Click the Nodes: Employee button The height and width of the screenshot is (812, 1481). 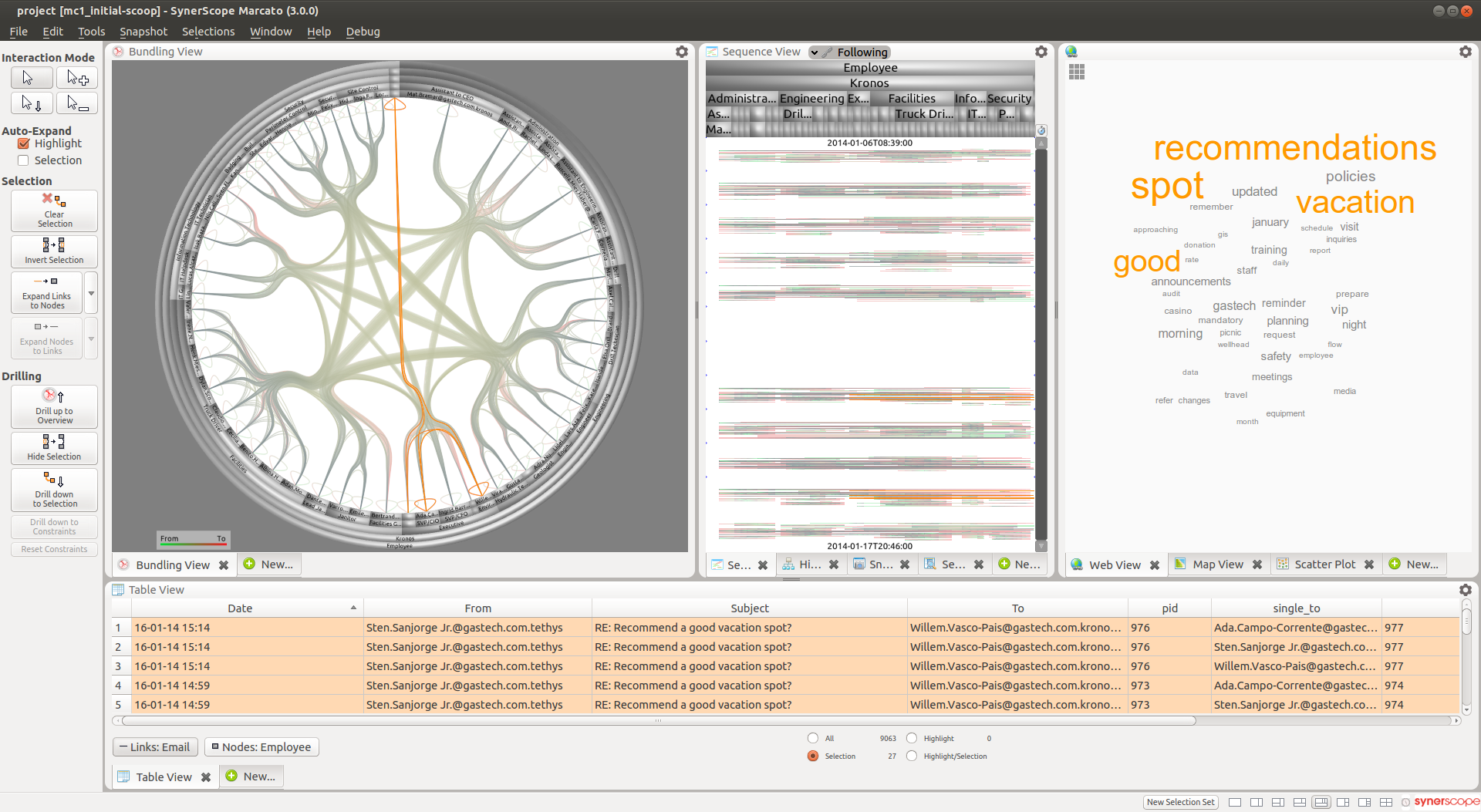(261, 747)
